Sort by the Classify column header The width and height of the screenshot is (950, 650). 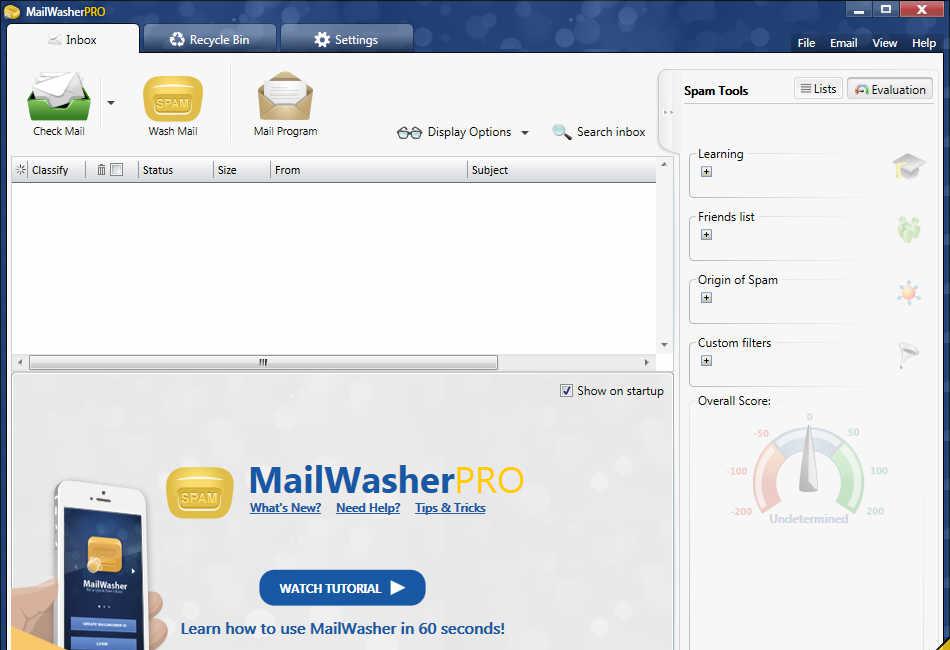(x=50, y=170)
